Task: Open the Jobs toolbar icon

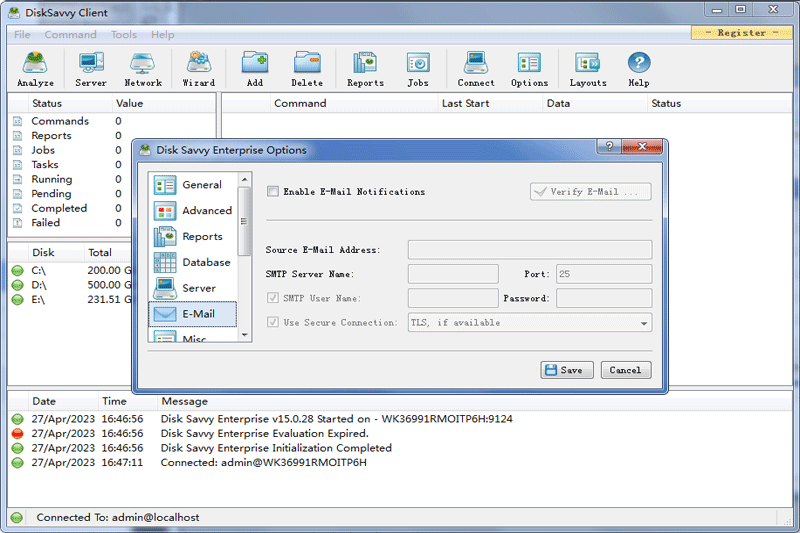Action: (418, 69)
